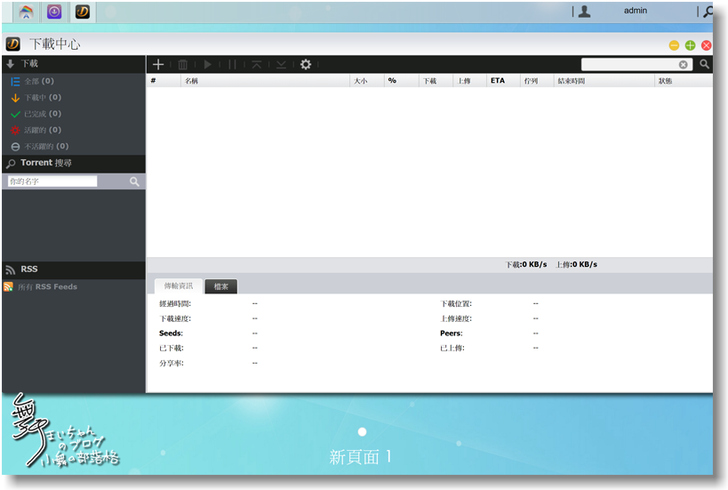The width and height of the screenshot is (728, 490).
Task: Click the Torrent search magnifier button
Action: 134,181
